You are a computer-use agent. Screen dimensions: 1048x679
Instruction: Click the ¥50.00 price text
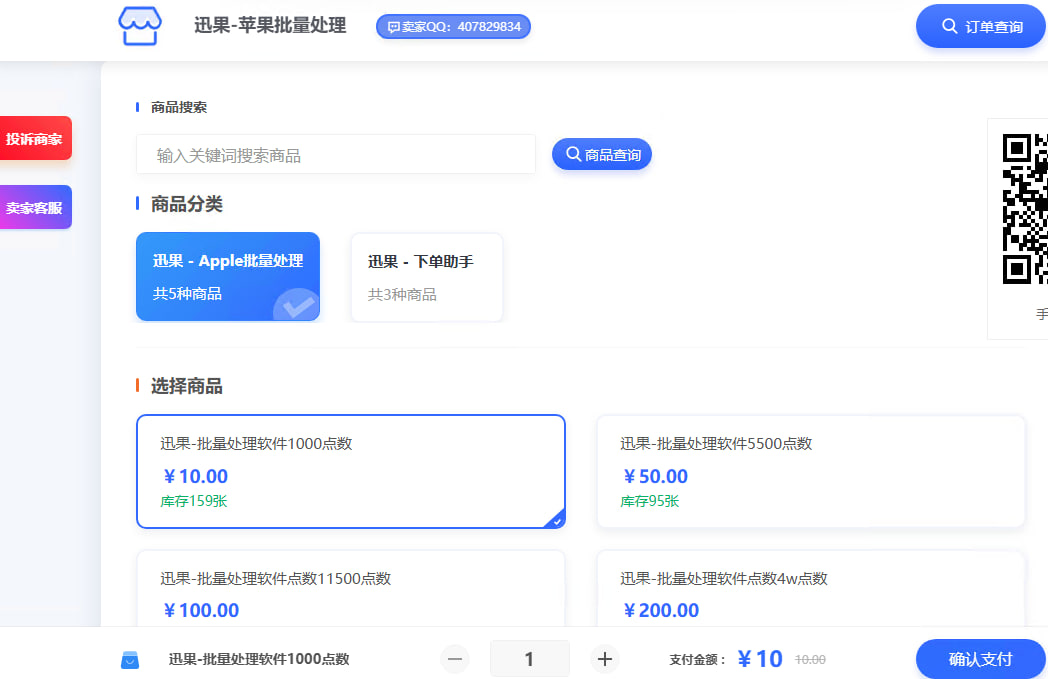pyautogui.click(x=655, y=476)
